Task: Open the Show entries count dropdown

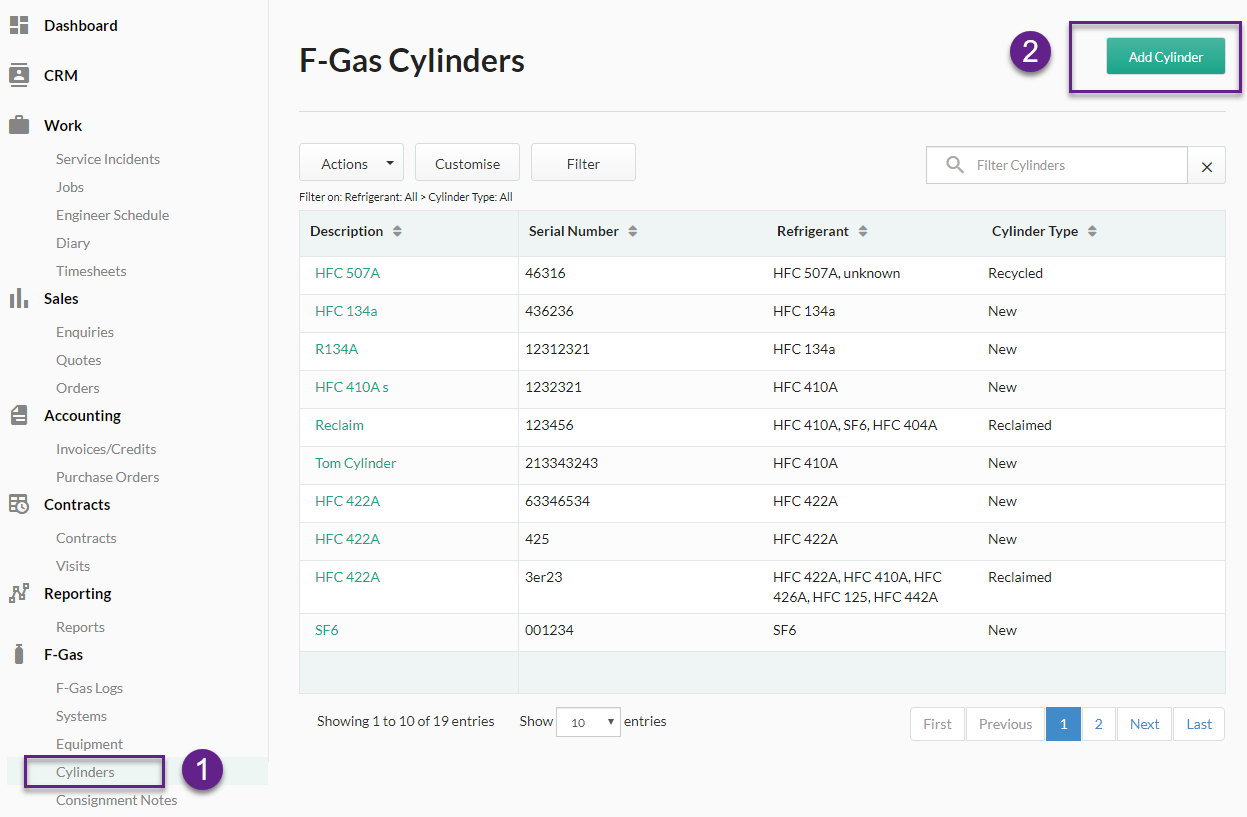Action: coord(588,722)
